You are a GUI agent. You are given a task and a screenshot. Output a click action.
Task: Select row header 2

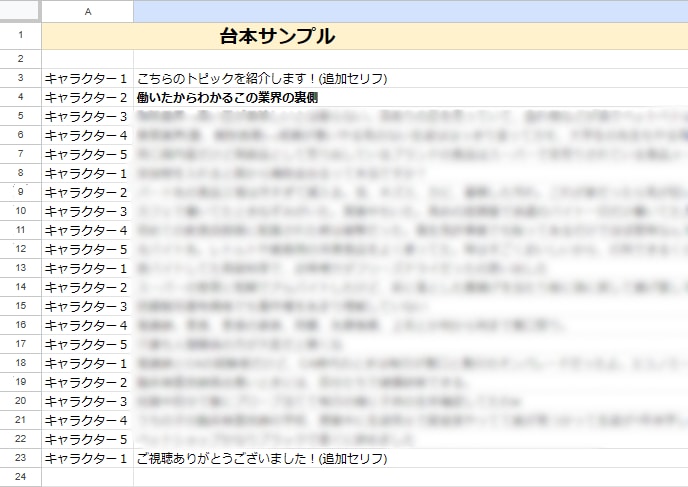coord(21,59)
